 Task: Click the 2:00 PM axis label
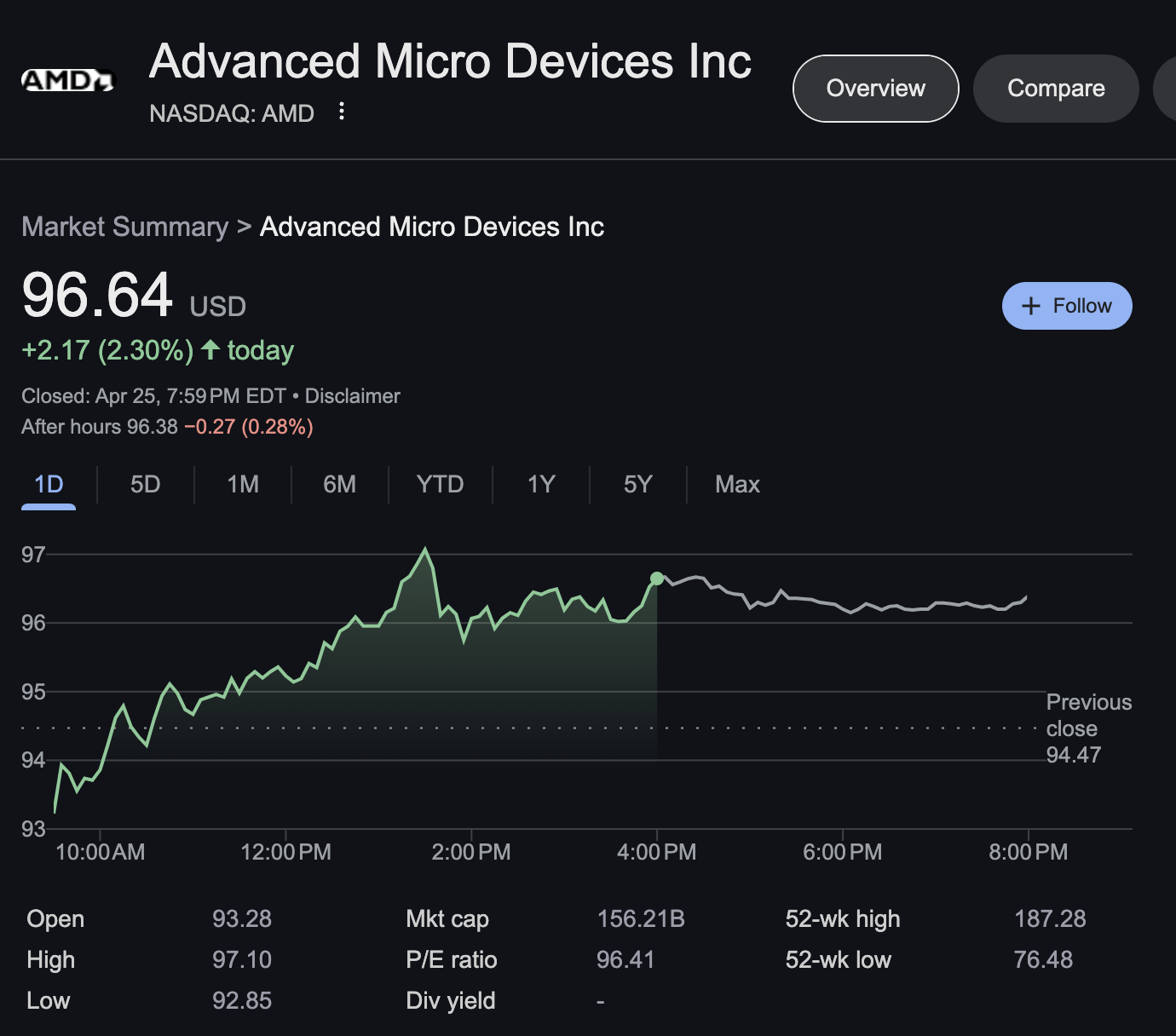(471, 852)
